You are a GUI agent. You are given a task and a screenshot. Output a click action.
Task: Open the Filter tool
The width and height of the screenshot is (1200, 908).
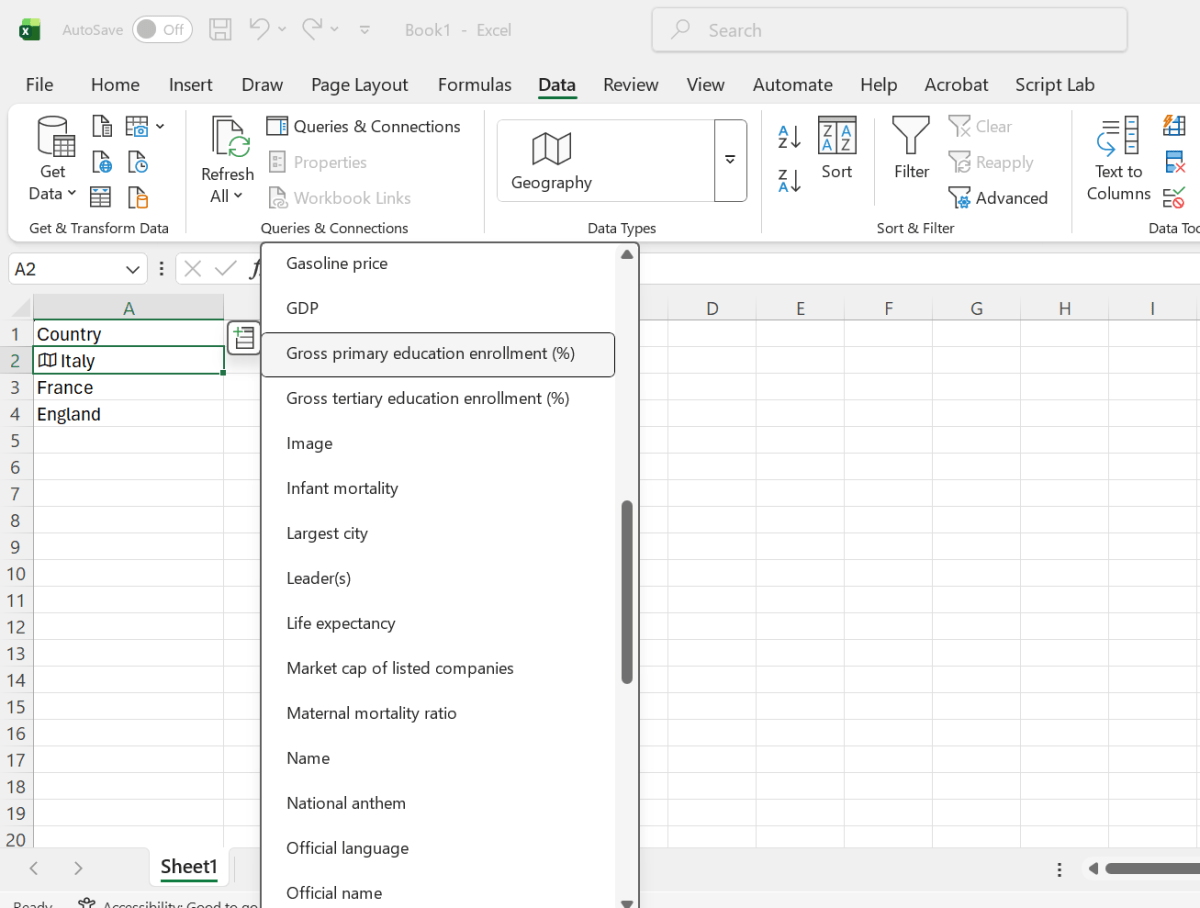click(x=910, y=150)
